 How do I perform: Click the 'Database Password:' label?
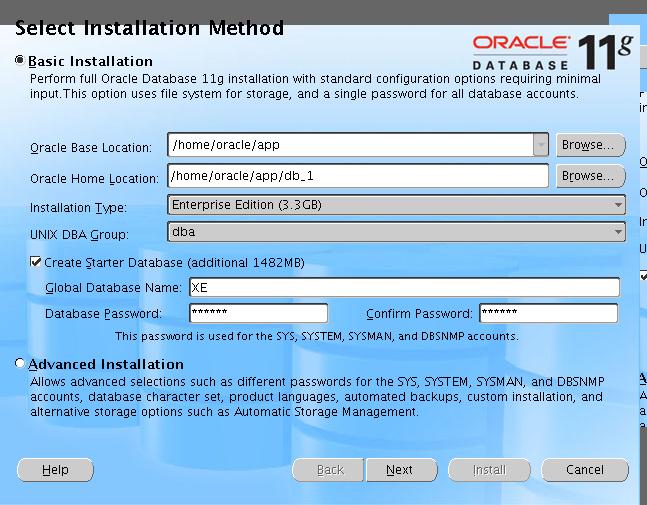point(103,314)
